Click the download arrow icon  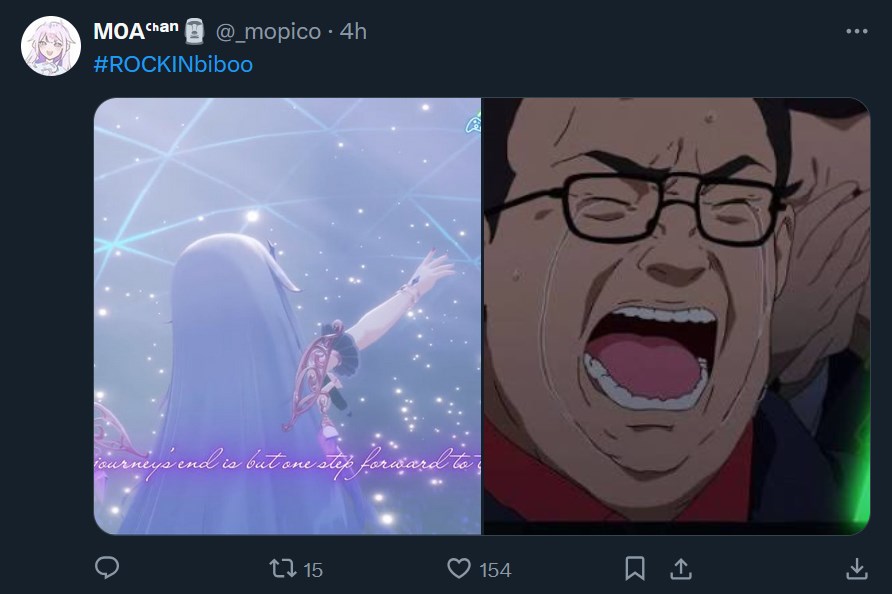[857, 568]
